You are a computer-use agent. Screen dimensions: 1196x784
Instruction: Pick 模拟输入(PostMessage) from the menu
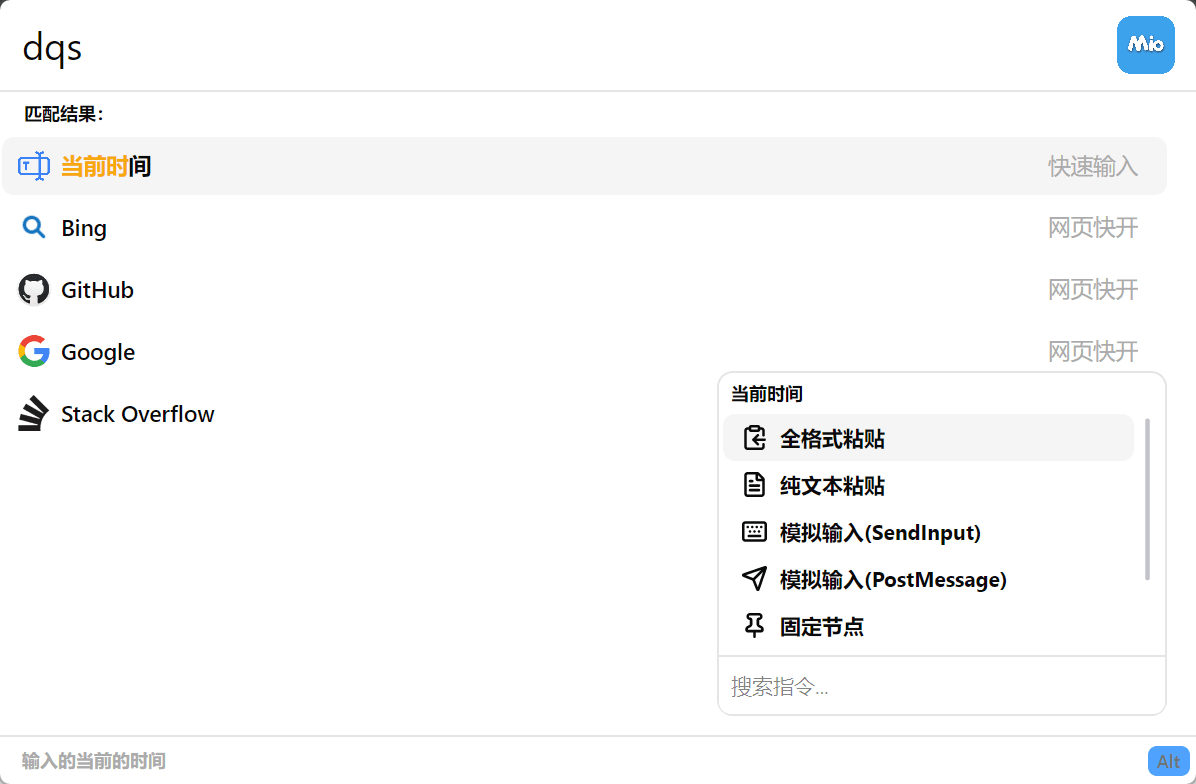coord(928,580)
